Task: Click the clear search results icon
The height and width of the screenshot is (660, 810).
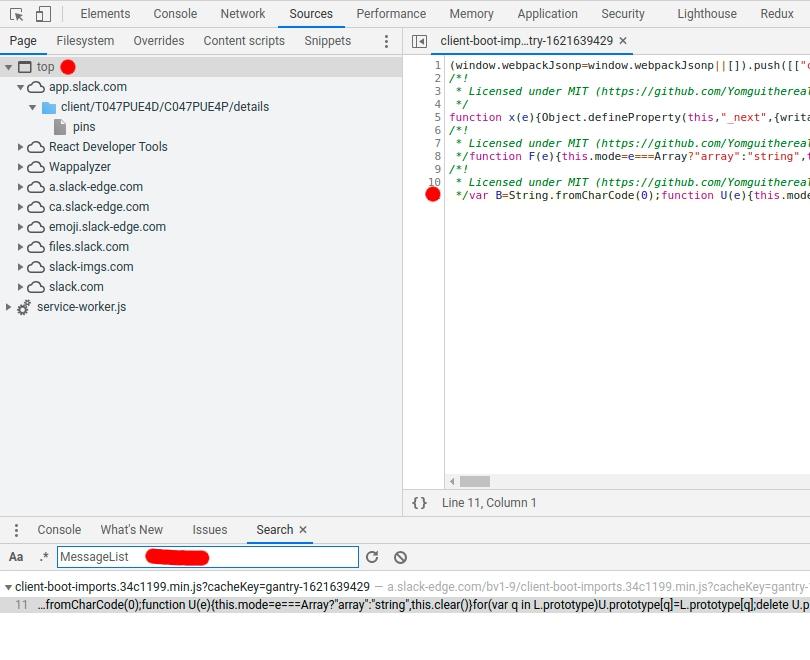Action: 400,558
